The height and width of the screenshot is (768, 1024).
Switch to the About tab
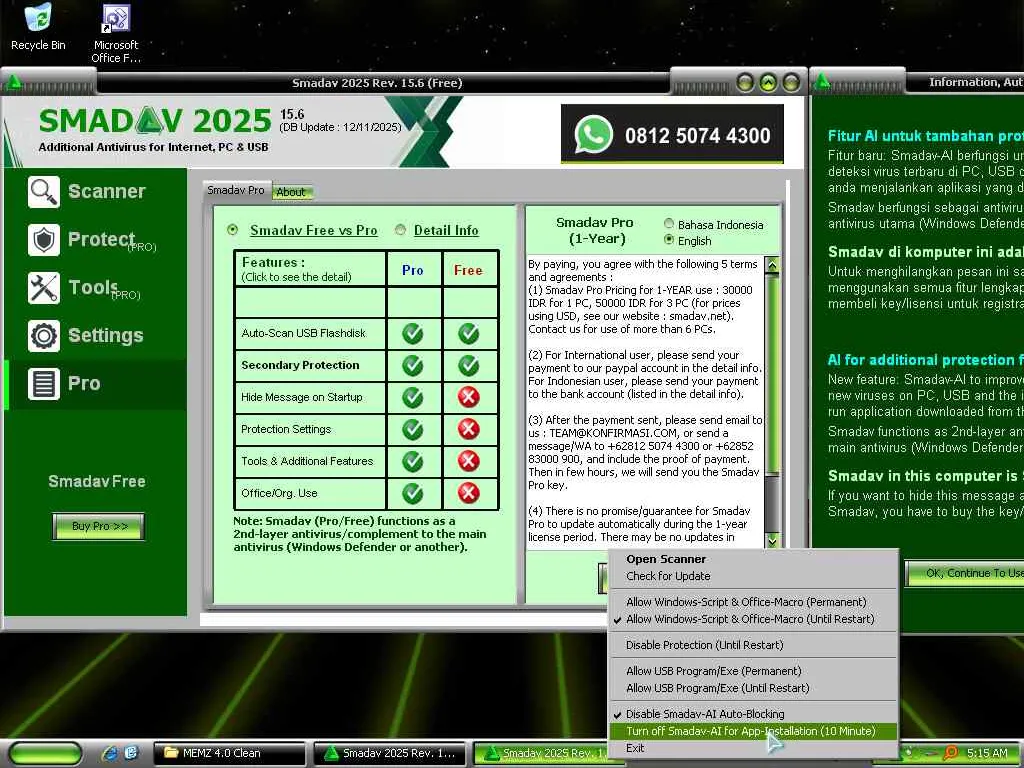click(291, 192)
